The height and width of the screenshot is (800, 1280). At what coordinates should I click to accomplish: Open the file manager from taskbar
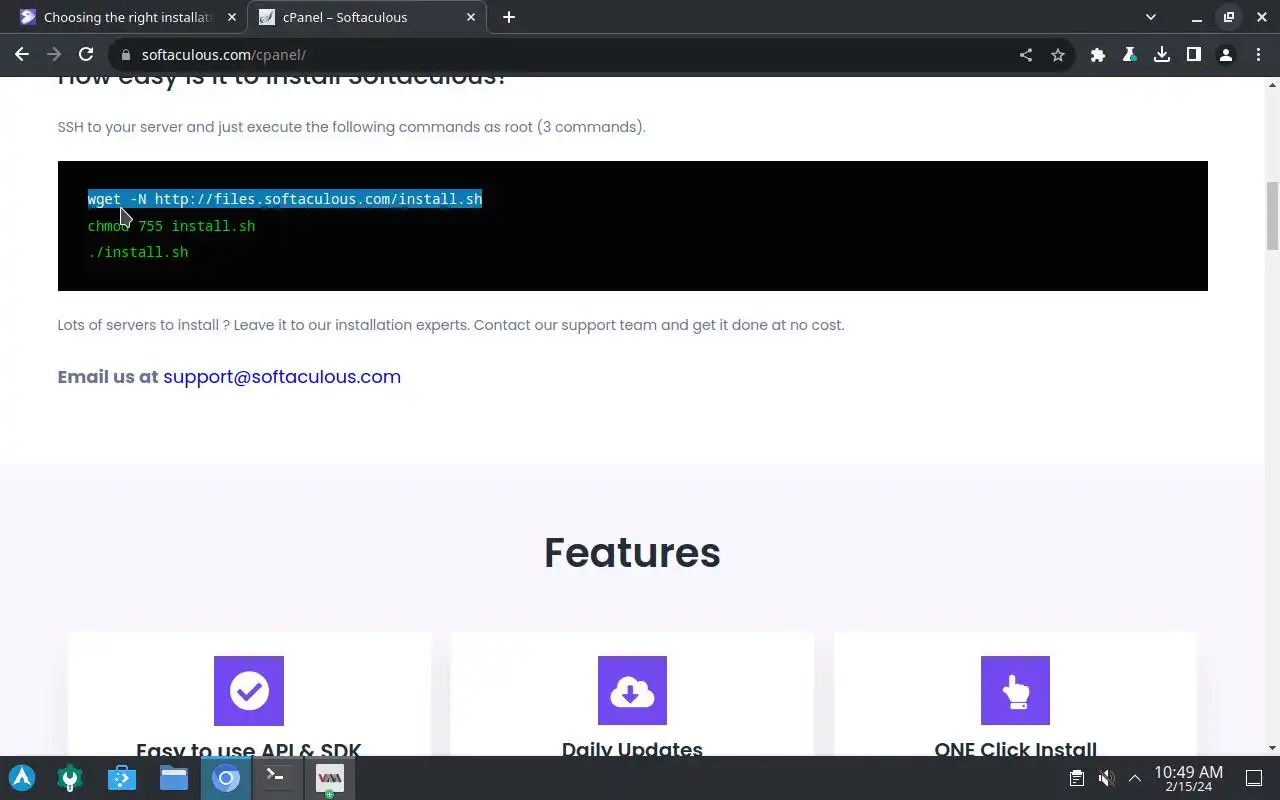pyautogui.click(x=174, y=778)
